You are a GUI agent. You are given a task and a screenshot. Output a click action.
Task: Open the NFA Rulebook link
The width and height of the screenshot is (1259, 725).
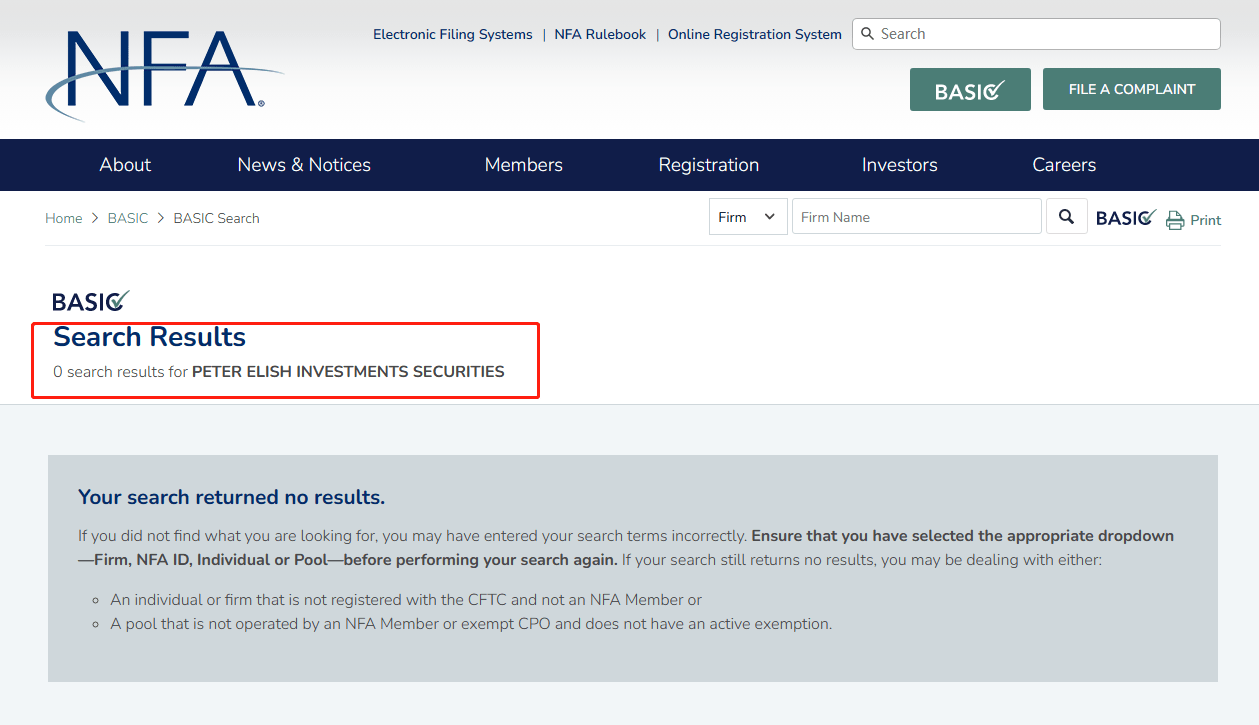click(x=600, y=34)
